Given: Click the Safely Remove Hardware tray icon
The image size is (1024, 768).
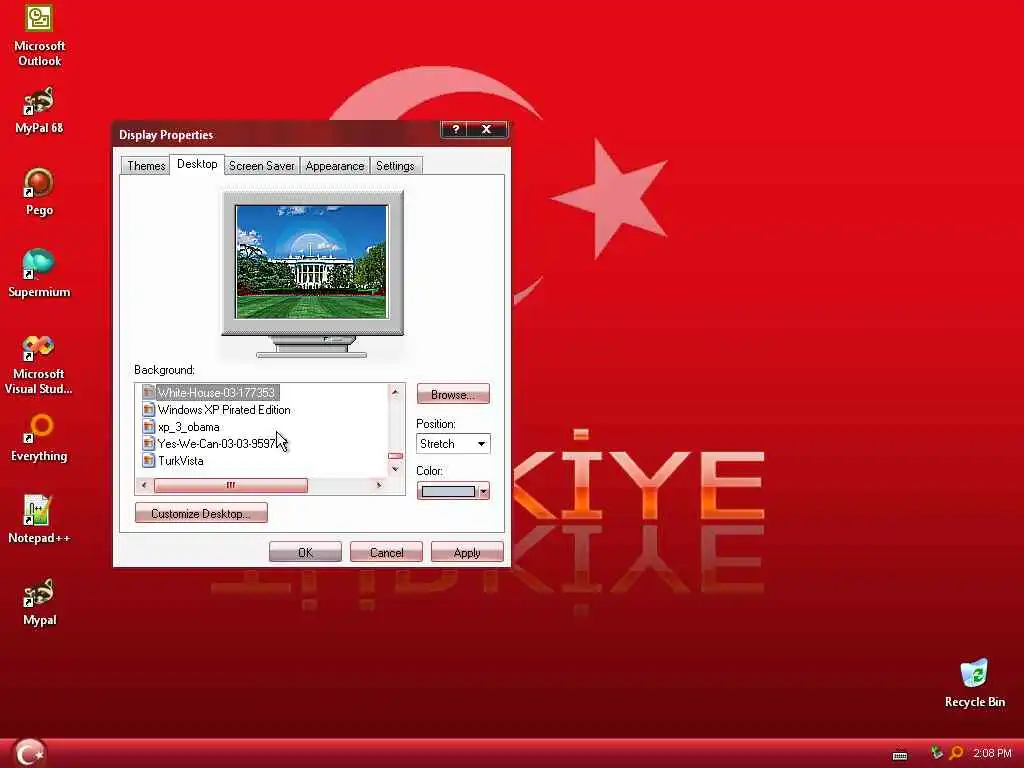Looking at the screenshot, I should [936, 753].
